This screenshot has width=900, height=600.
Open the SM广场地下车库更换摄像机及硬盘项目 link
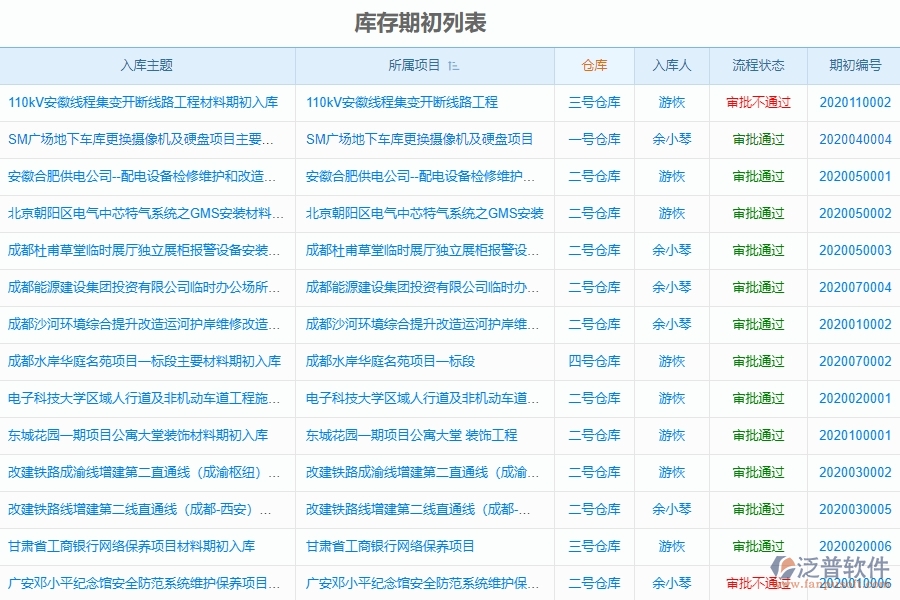(x=421, y=139)
